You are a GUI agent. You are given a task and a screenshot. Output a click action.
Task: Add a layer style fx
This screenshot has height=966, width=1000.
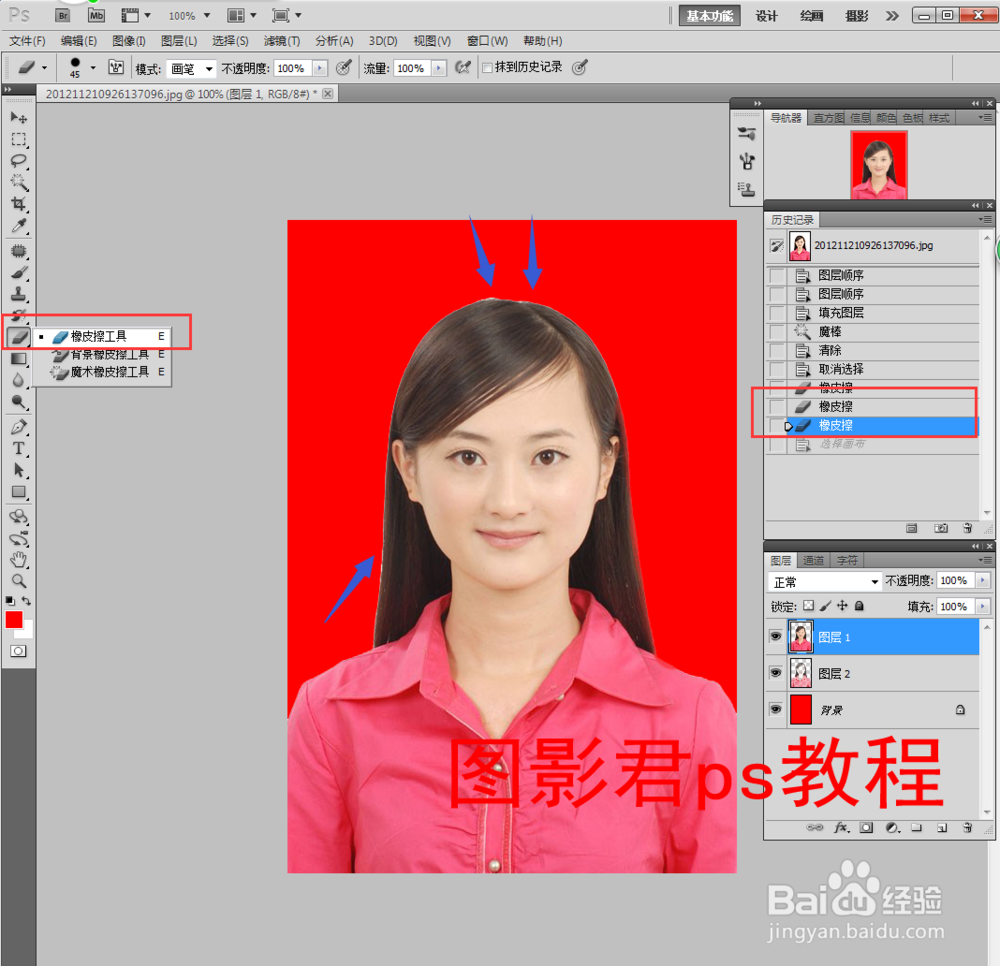tap(842, 828)
